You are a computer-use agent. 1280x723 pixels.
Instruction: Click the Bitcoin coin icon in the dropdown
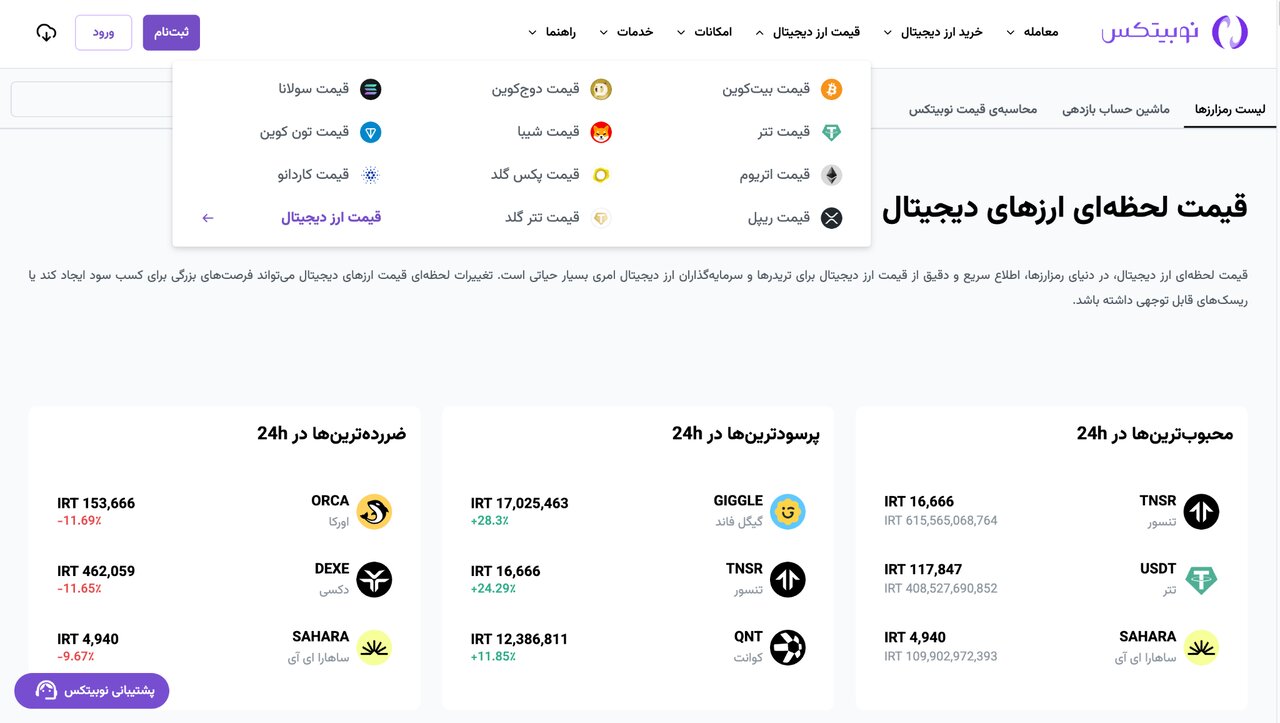(x=831, y=90)
